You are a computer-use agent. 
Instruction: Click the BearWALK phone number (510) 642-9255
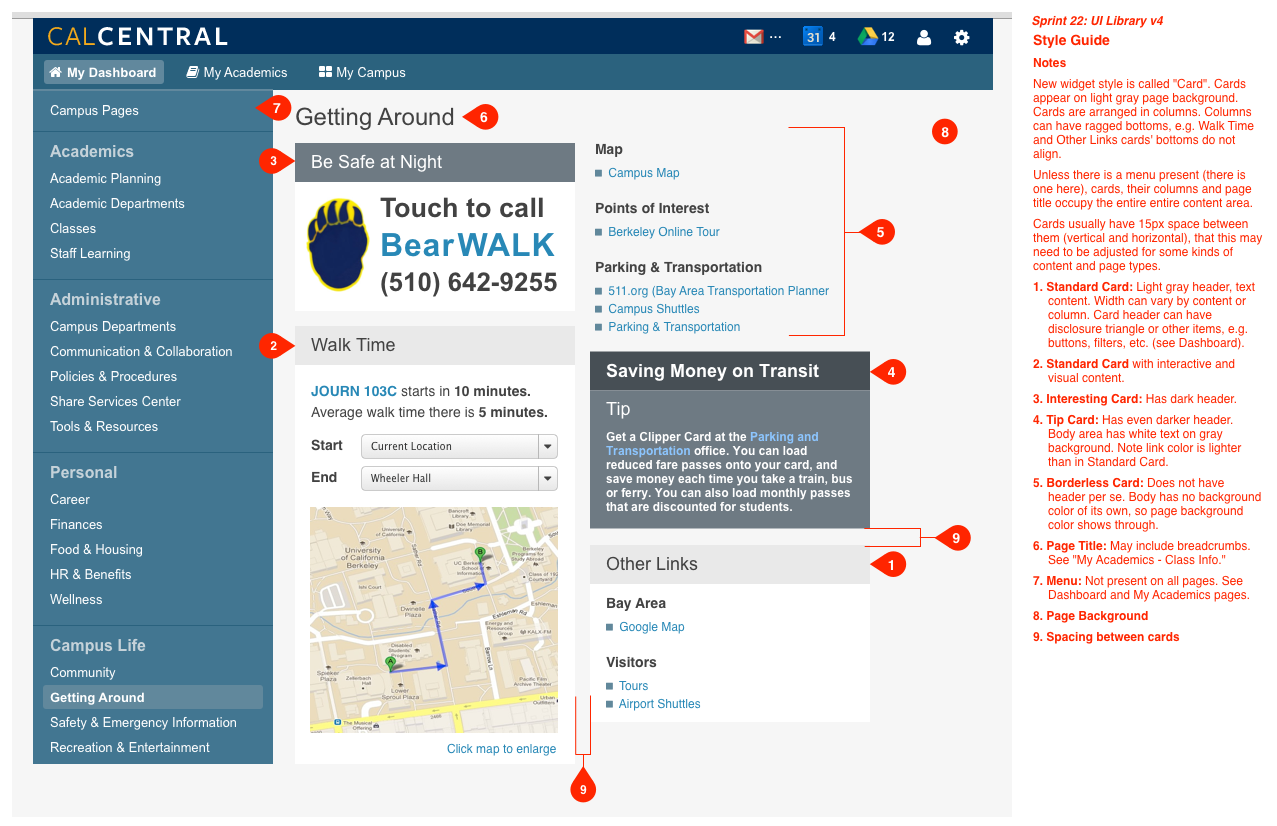coord(468,283)
